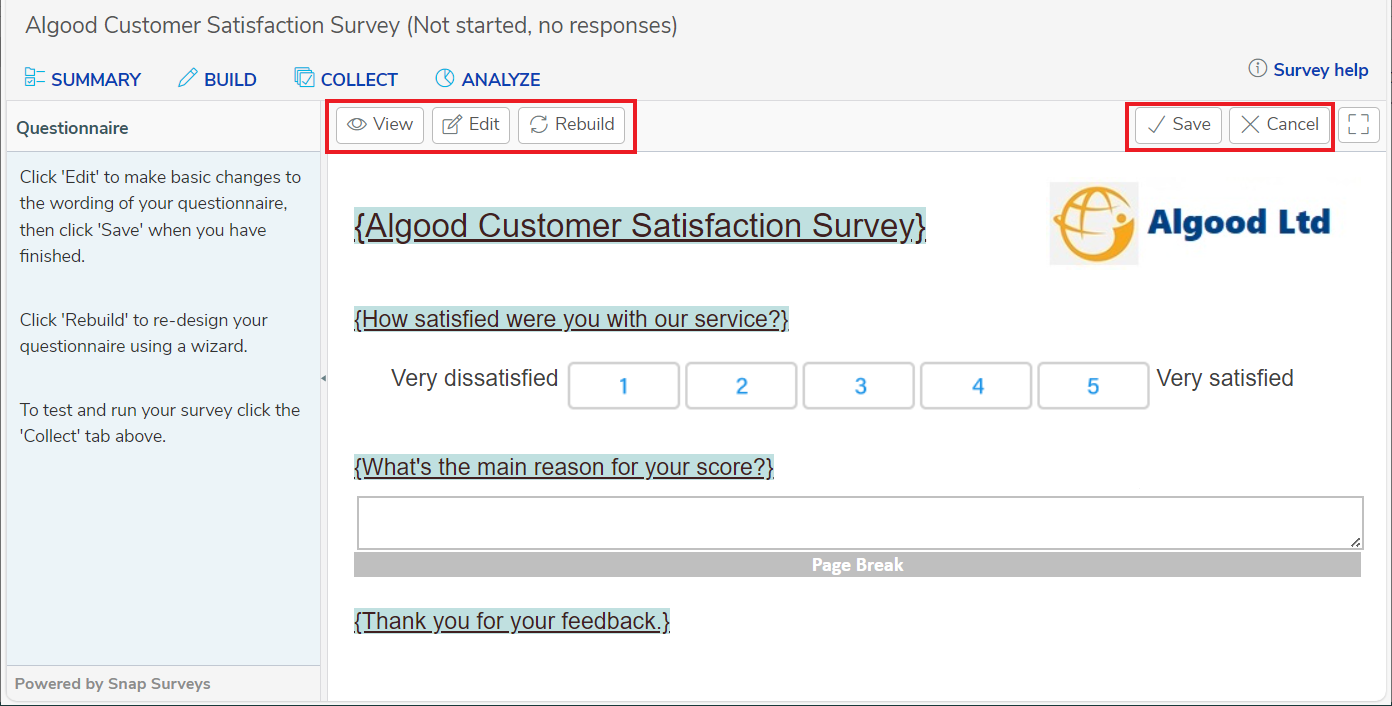Save the questionnaire changes
This screenshot has height=706, width=1392.
[x=1178, y=125]
